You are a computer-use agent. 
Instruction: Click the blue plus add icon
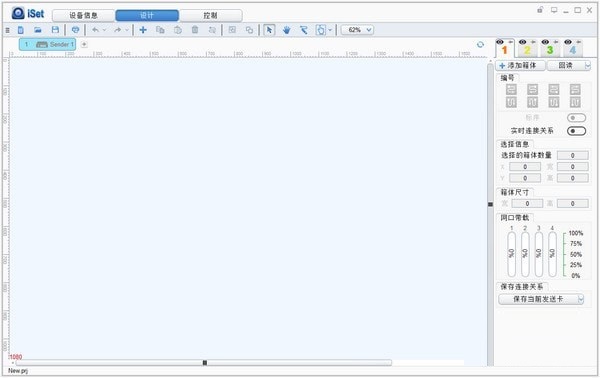(143, 30)
